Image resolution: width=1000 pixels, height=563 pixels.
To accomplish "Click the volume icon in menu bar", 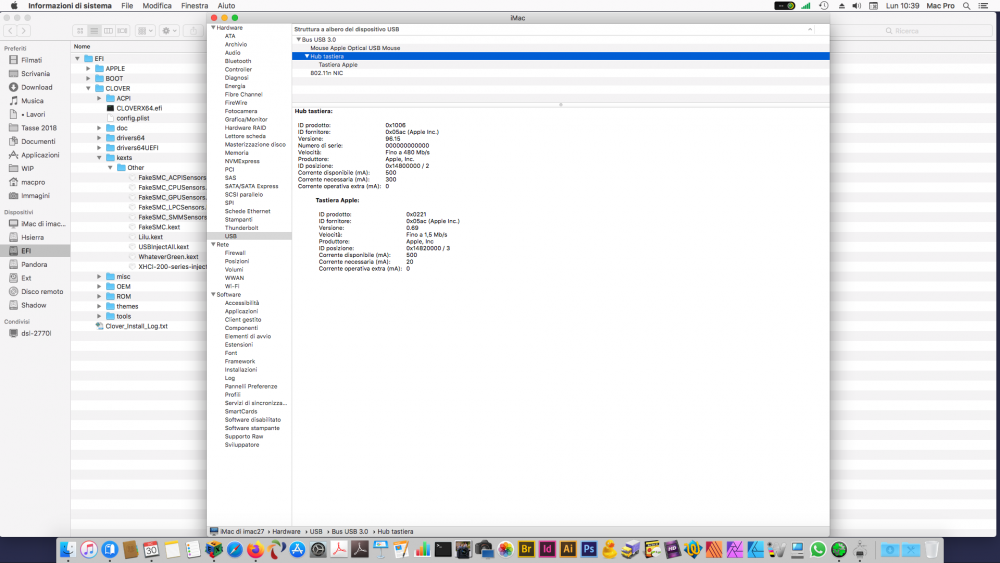I will tap(857, 6).
